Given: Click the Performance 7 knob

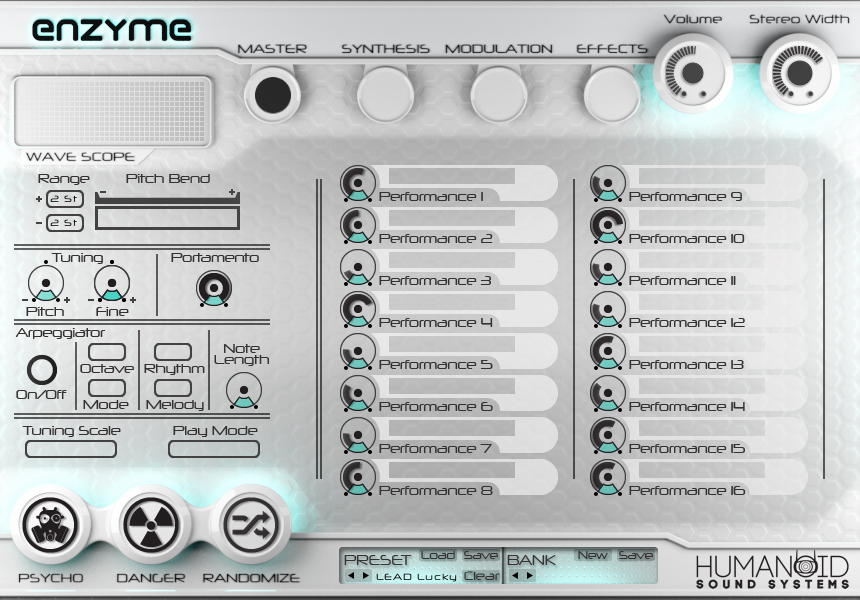Looking at the screenshot, I should coord(358,435).
